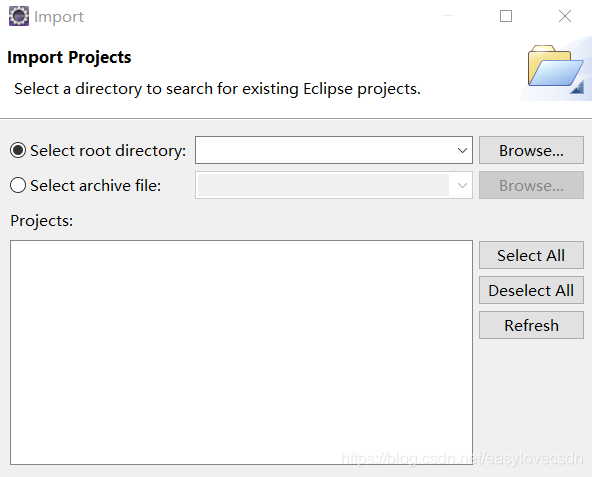Click the archive file Browse button
Image resolution: width=592 pixels, height=477 pixels.
[531, 185]
